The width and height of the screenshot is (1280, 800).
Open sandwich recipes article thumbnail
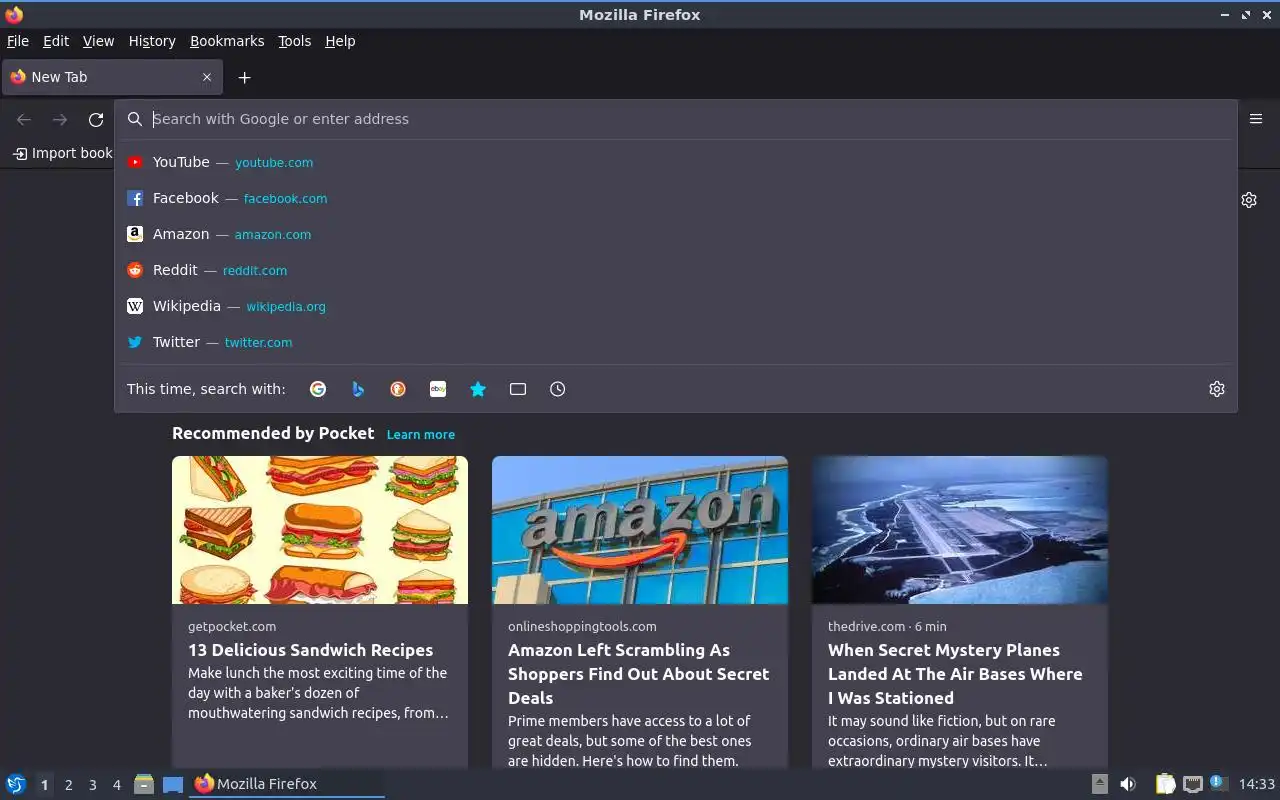coord(320,530)
